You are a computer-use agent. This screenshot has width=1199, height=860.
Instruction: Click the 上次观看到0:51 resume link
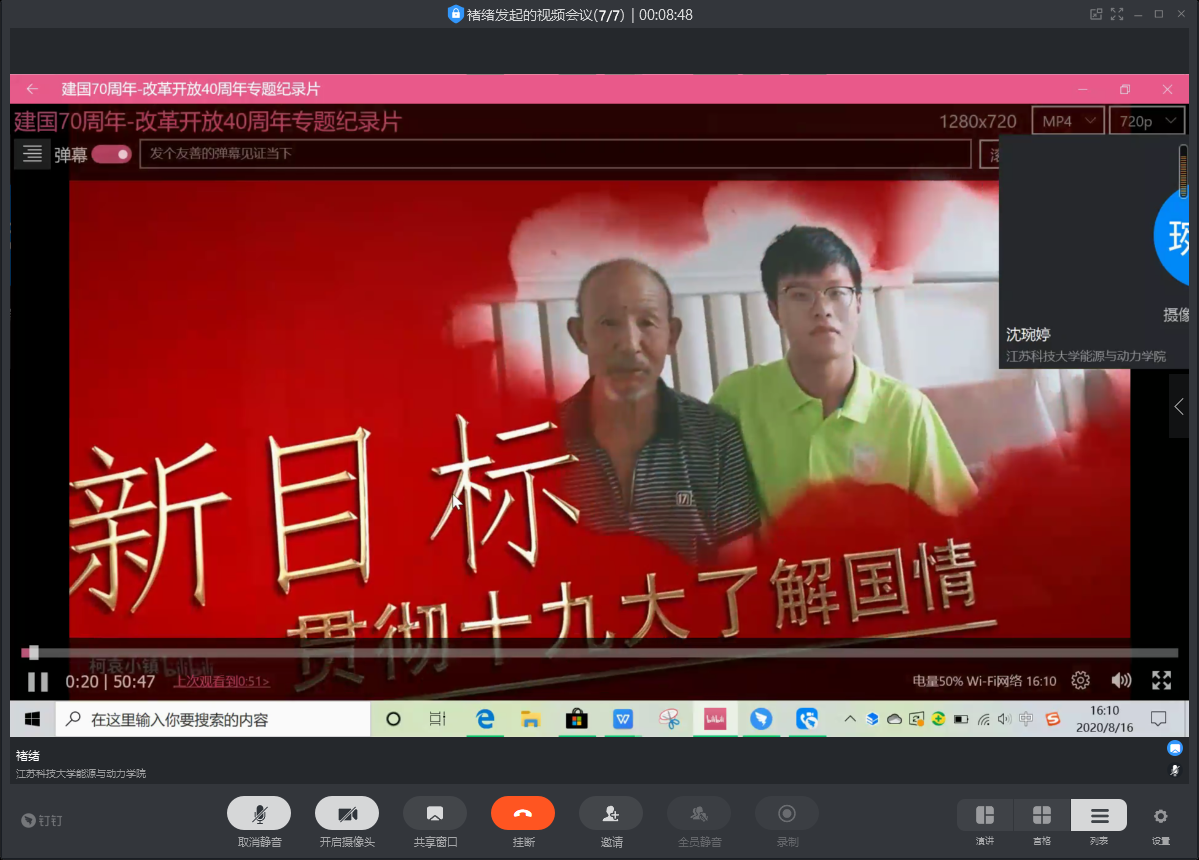221,682
